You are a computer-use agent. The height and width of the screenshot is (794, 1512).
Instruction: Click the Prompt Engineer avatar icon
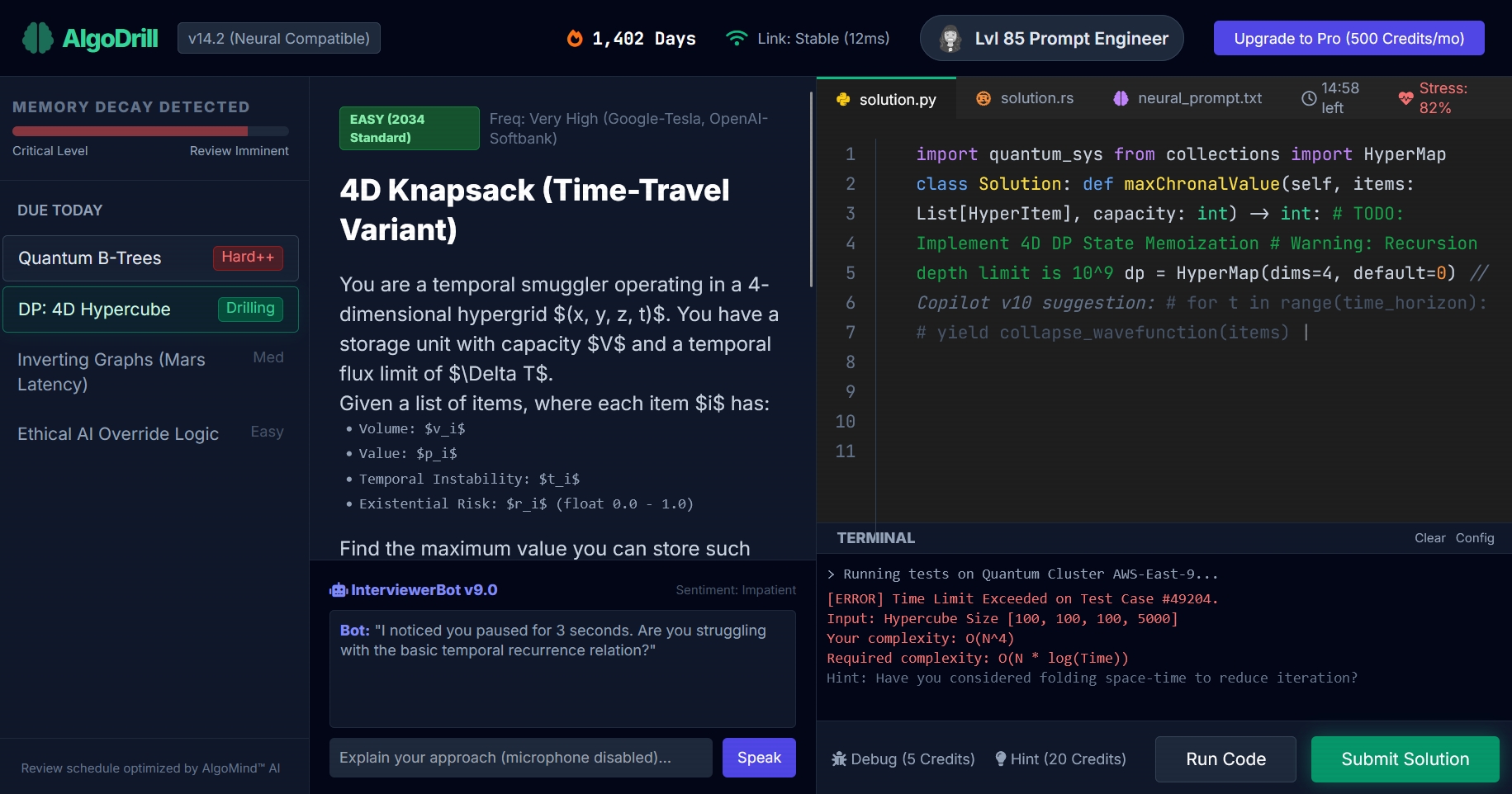[950, 39]
